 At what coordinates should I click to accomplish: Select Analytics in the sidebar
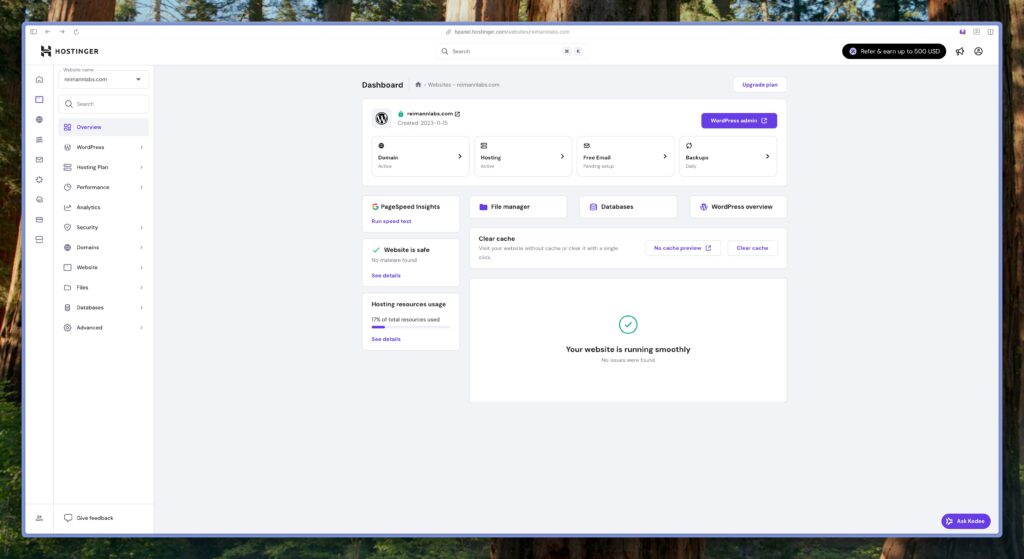89,207
